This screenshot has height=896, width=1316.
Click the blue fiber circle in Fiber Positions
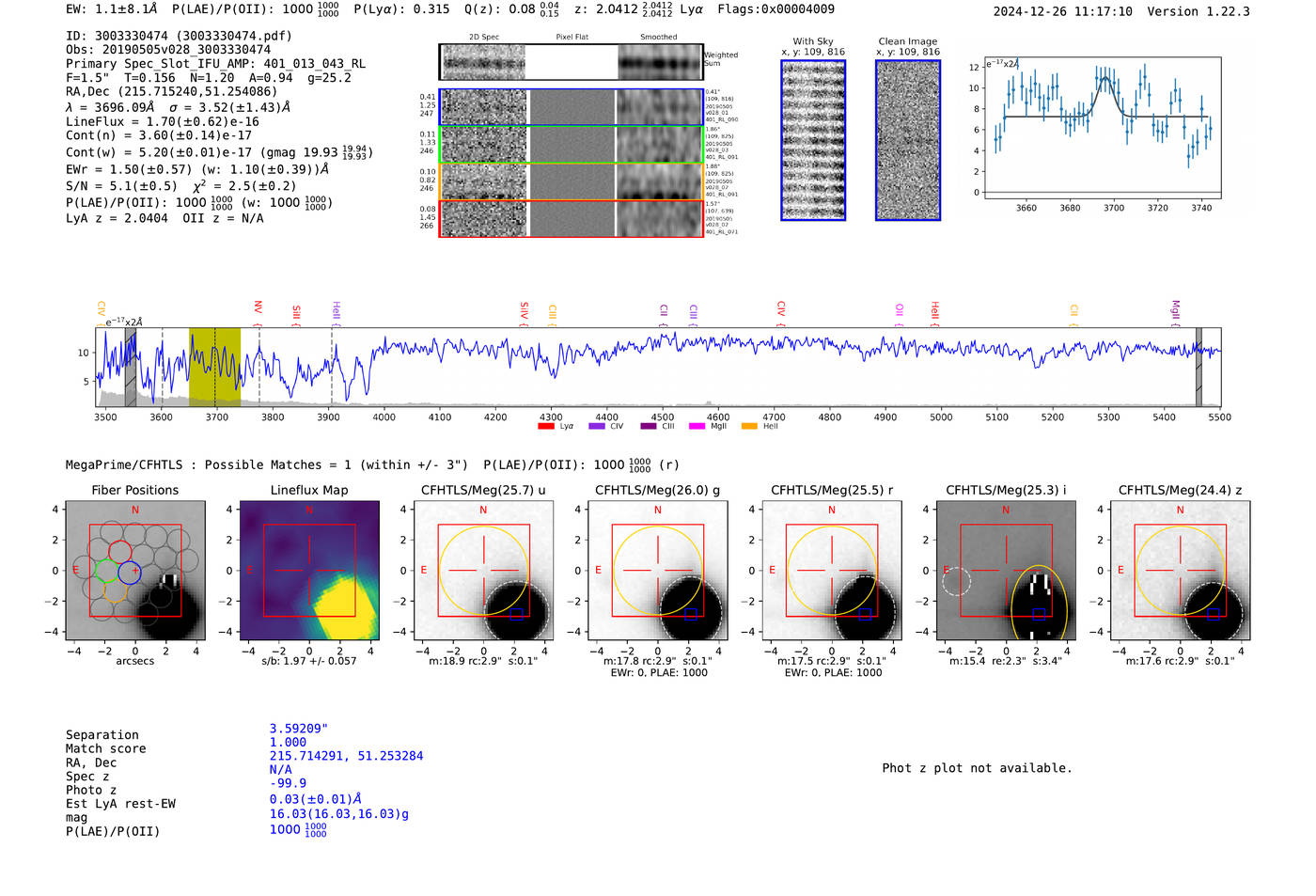(130, 571)
